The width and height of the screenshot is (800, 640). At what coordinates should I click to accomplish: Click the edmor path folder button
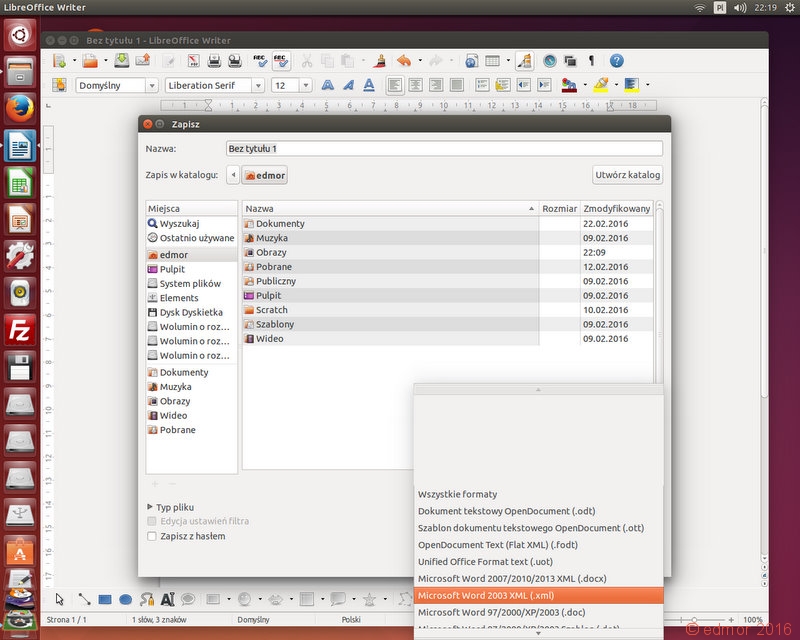(264, 175)
